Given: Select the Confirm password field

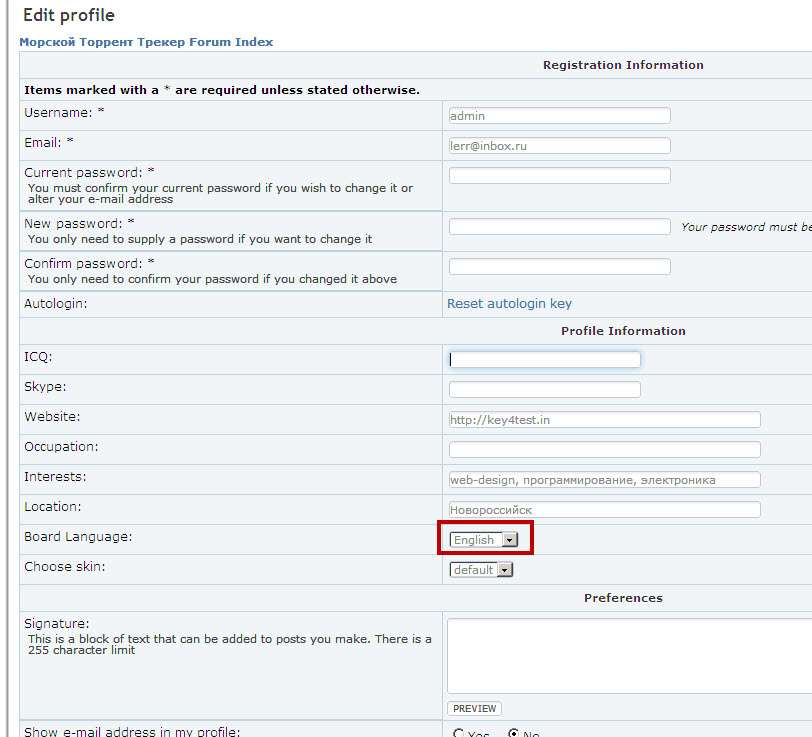Looking at the screenshot, I should 559,267.
